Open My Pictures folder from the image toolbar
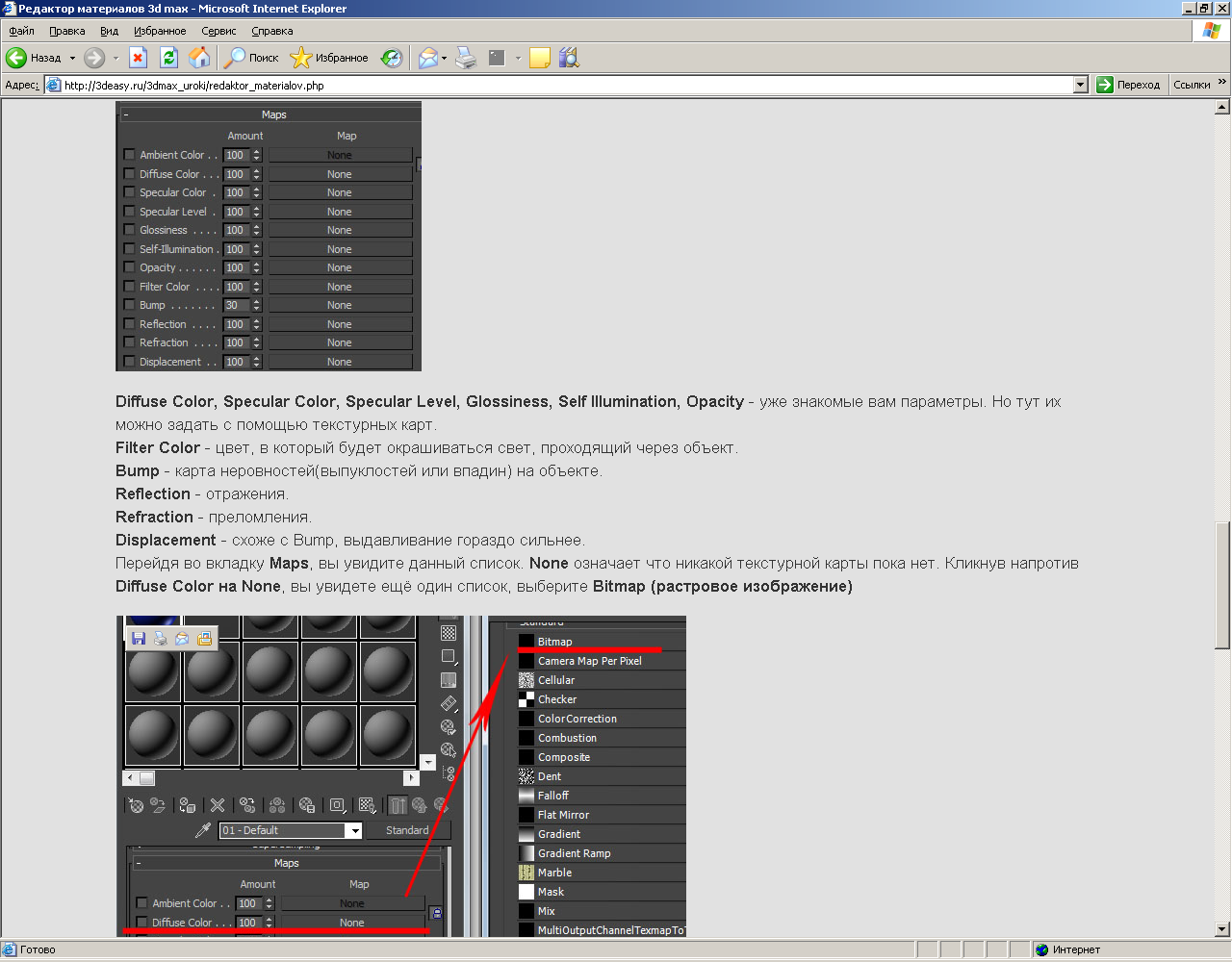The image size is (1232, 962). (x=204, y=639)
